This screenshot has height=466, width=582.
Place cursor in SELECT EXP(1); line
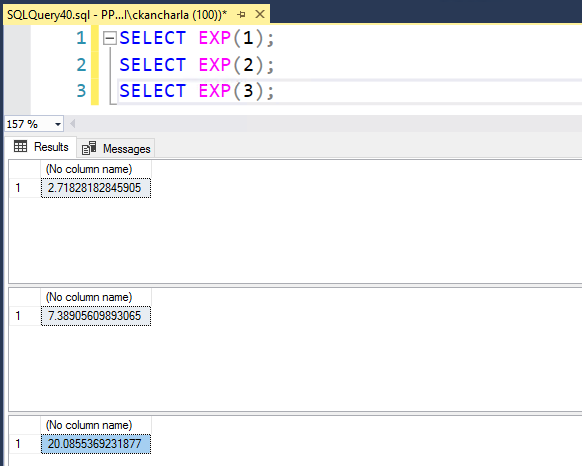point(197,38)
